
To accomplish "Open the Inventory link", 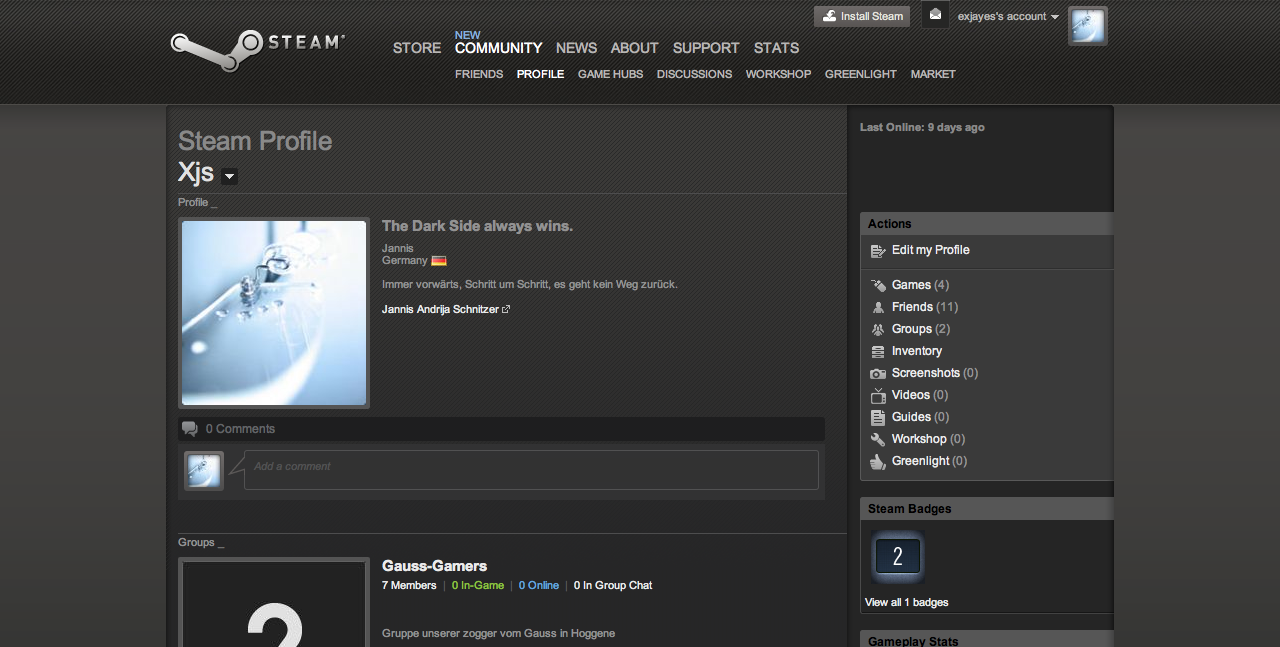I will 917,351.
